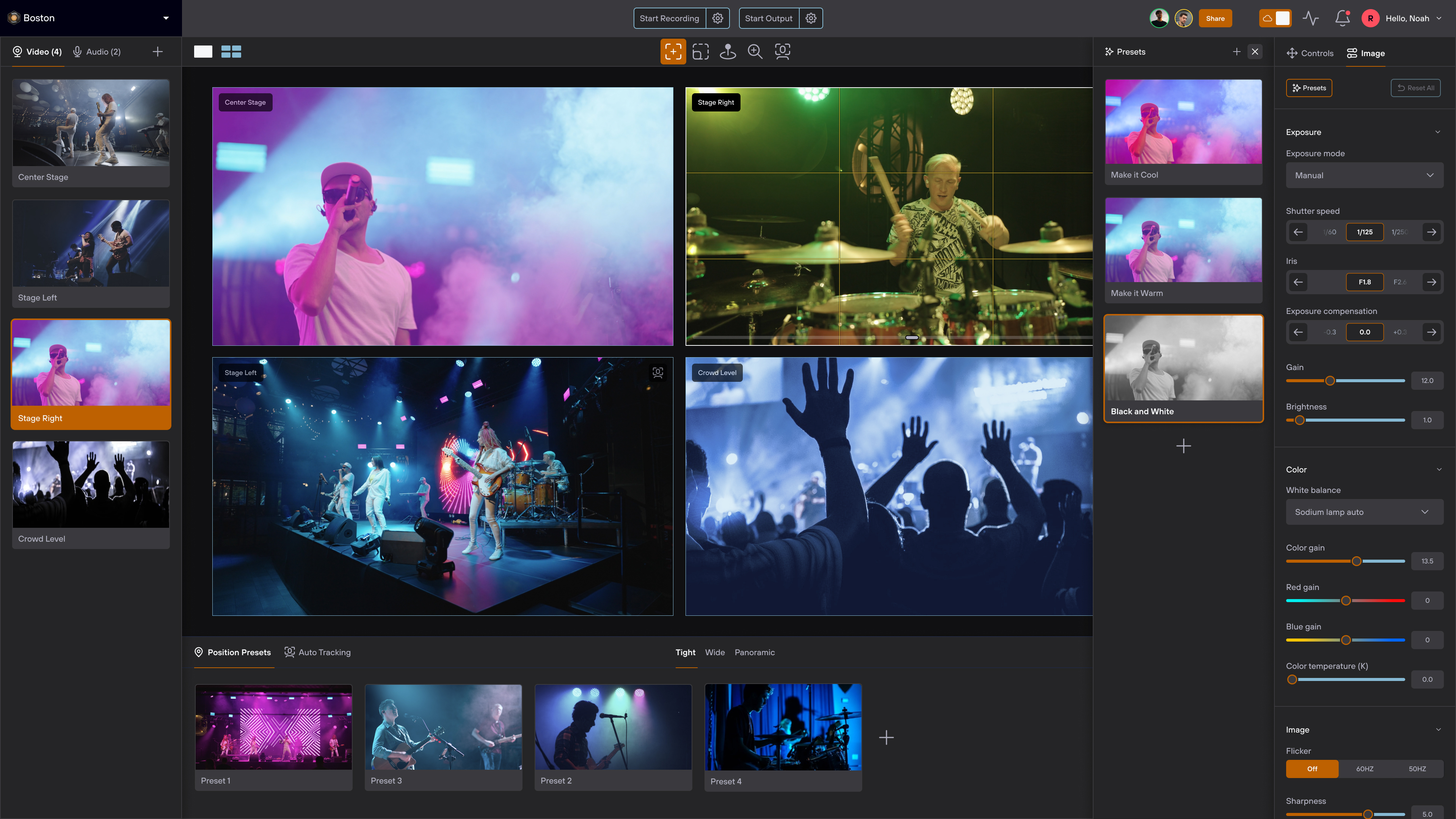Open the White balance Sodium lamp auto dropdown
1456x819 pixels.
pyautogui.click(x=1364, y=512)
